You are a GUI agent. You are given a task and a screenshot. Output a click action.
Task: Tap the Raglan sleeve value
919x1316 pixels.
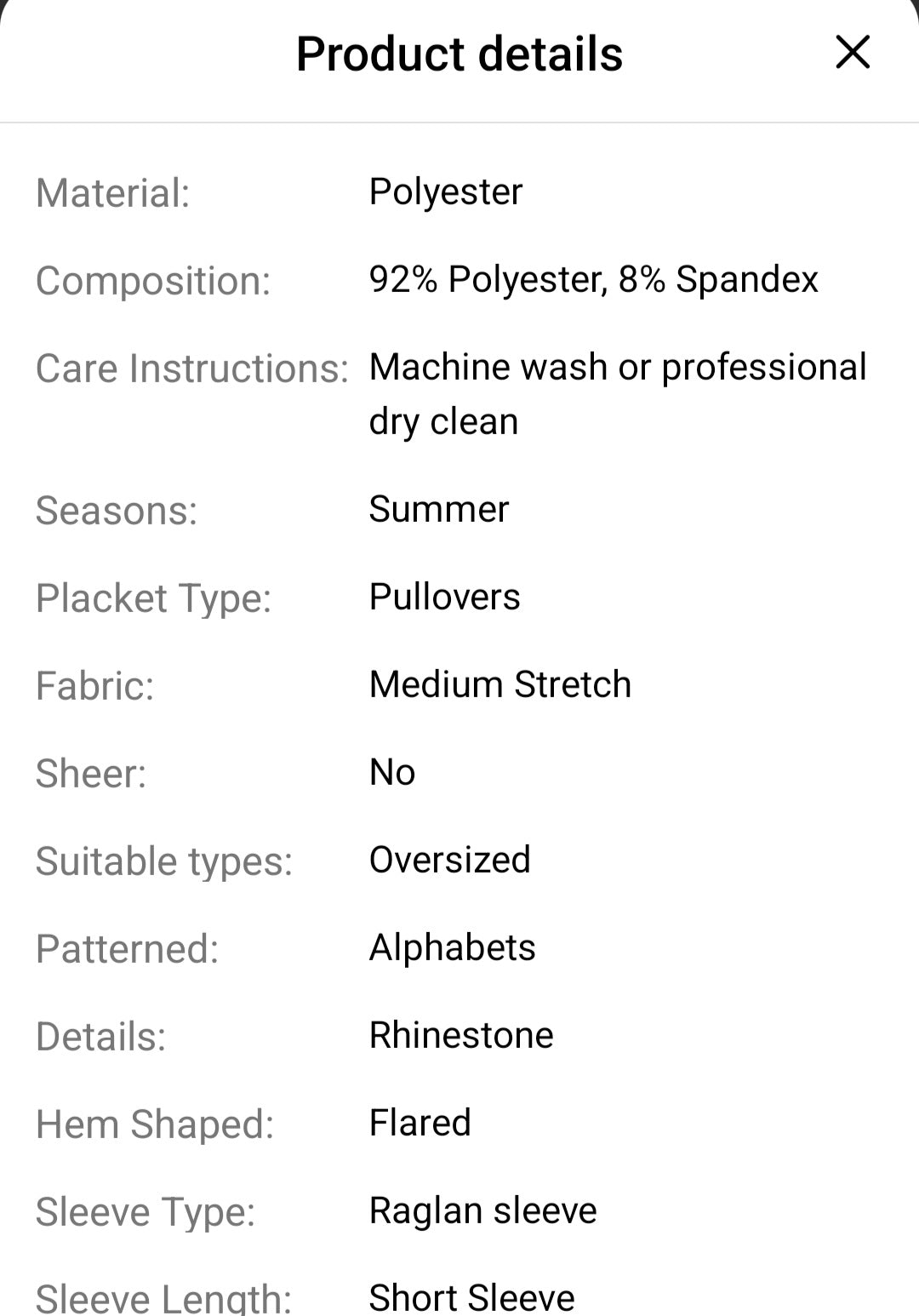(x=482, y=1210)
